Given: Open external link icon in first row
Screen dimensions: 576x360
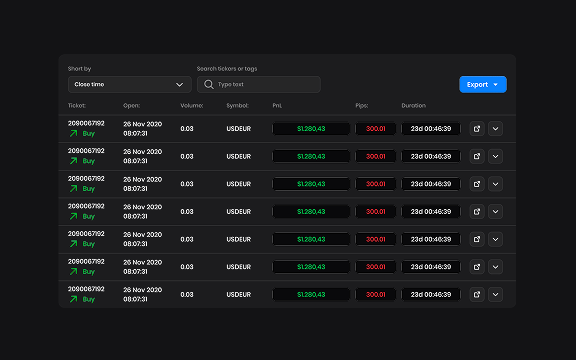Looking at the screenshot, I should click(477, 129).
